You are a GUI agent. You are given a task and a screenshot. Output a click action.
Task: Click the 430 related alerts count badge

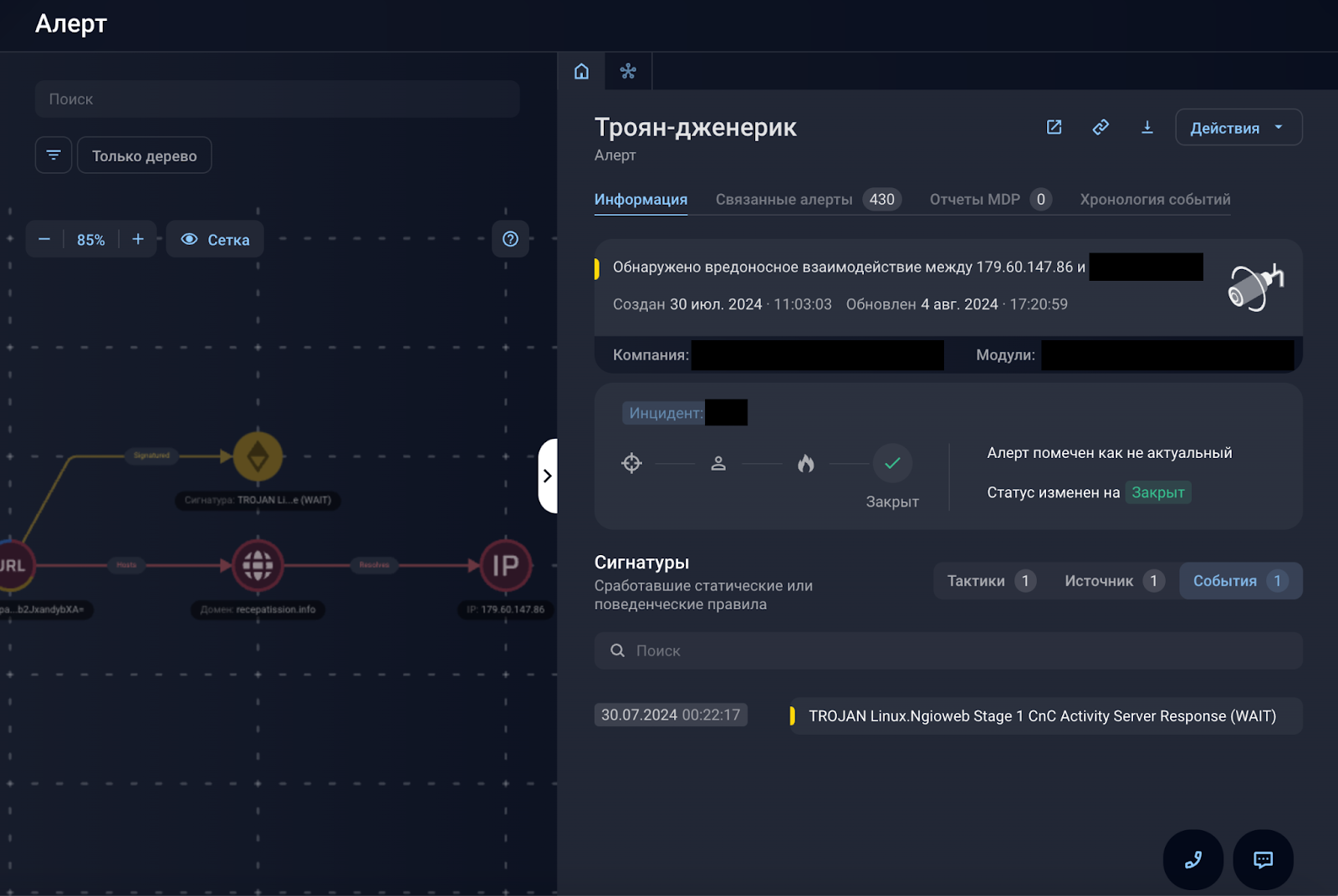coord(881,199)
